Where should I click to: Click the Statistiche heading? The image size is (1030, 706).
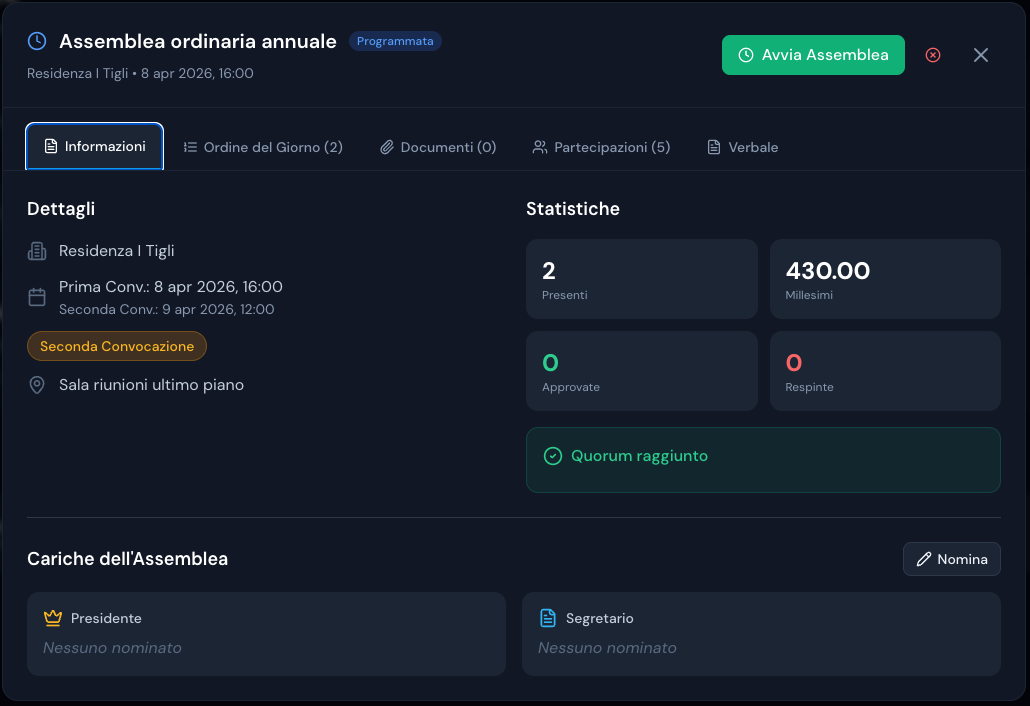tap(573, 209)
